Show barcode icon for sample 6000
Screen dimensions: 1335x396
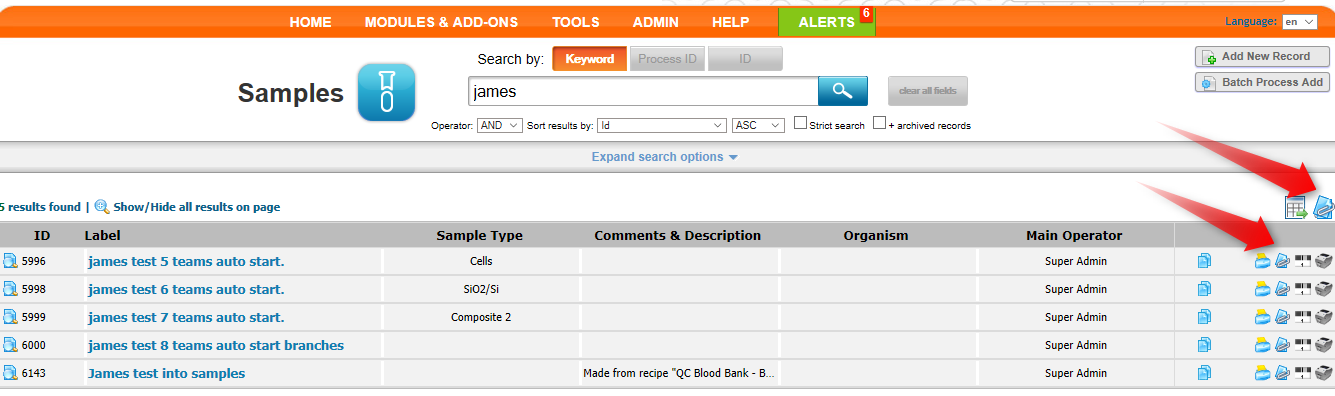[x=1303, y=345]
